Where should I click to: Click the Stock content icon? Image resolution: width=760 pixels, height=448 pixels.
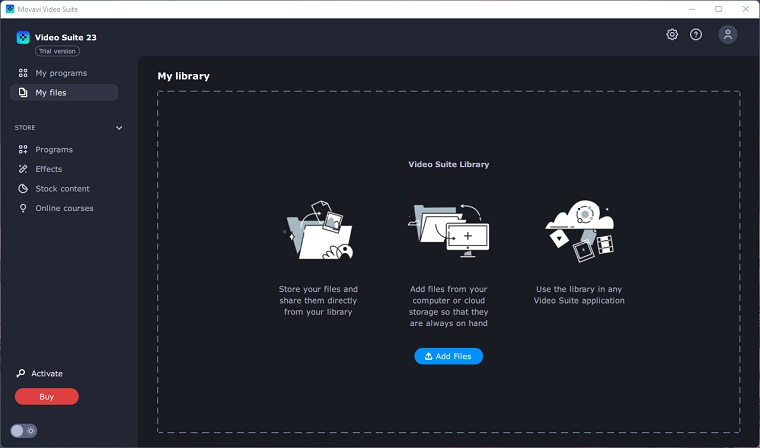(x=23, y=189)
